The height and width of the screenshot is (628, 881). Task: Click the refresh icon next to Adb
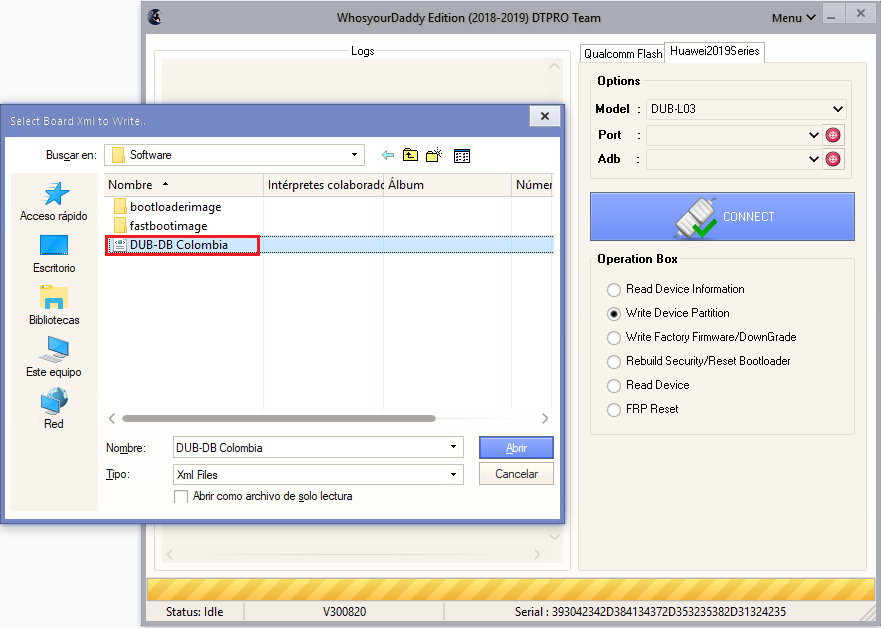(833, 159)
